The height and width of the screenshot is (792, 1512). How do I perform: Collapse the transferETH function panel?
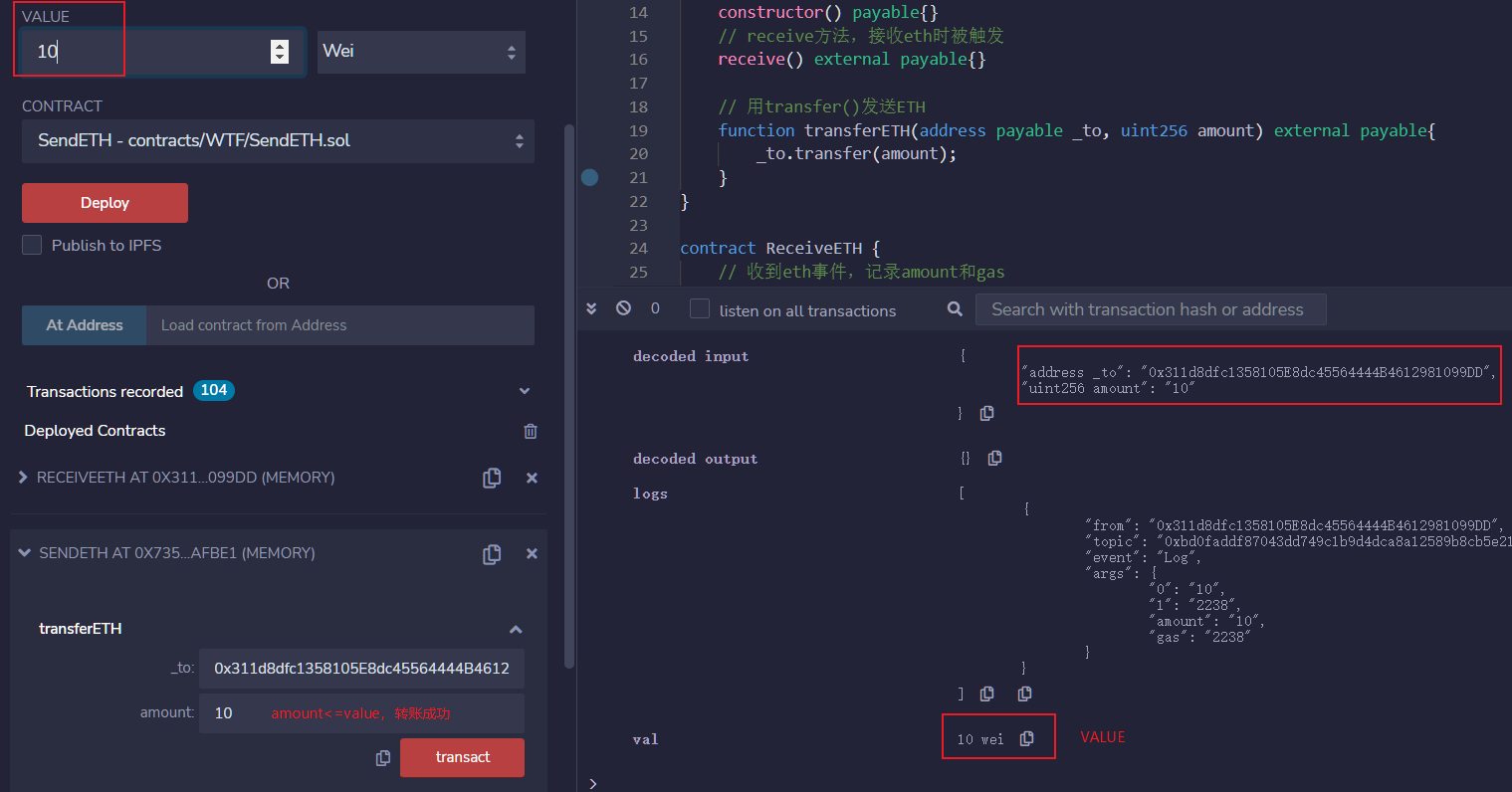click(x=516, y=629)
